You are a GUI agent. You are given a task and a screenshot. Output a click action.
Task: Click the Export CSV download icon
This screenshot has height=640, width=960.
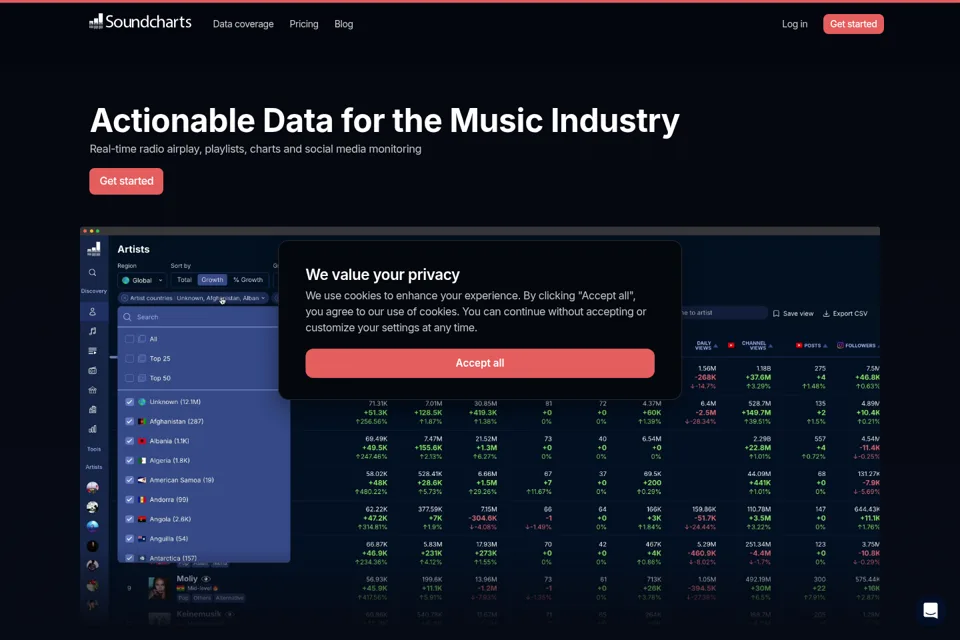coord(826,314)
